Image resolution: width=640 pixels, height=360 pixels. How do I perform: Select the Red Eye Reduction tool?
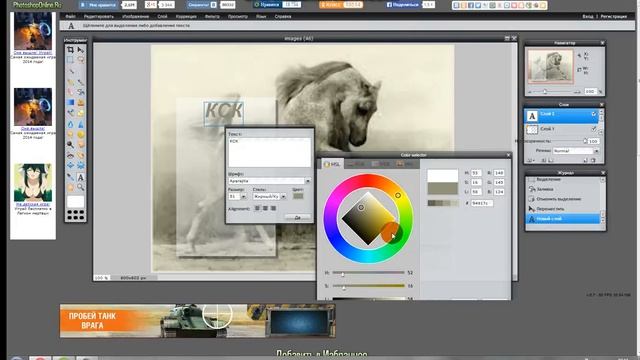point(70,156)
